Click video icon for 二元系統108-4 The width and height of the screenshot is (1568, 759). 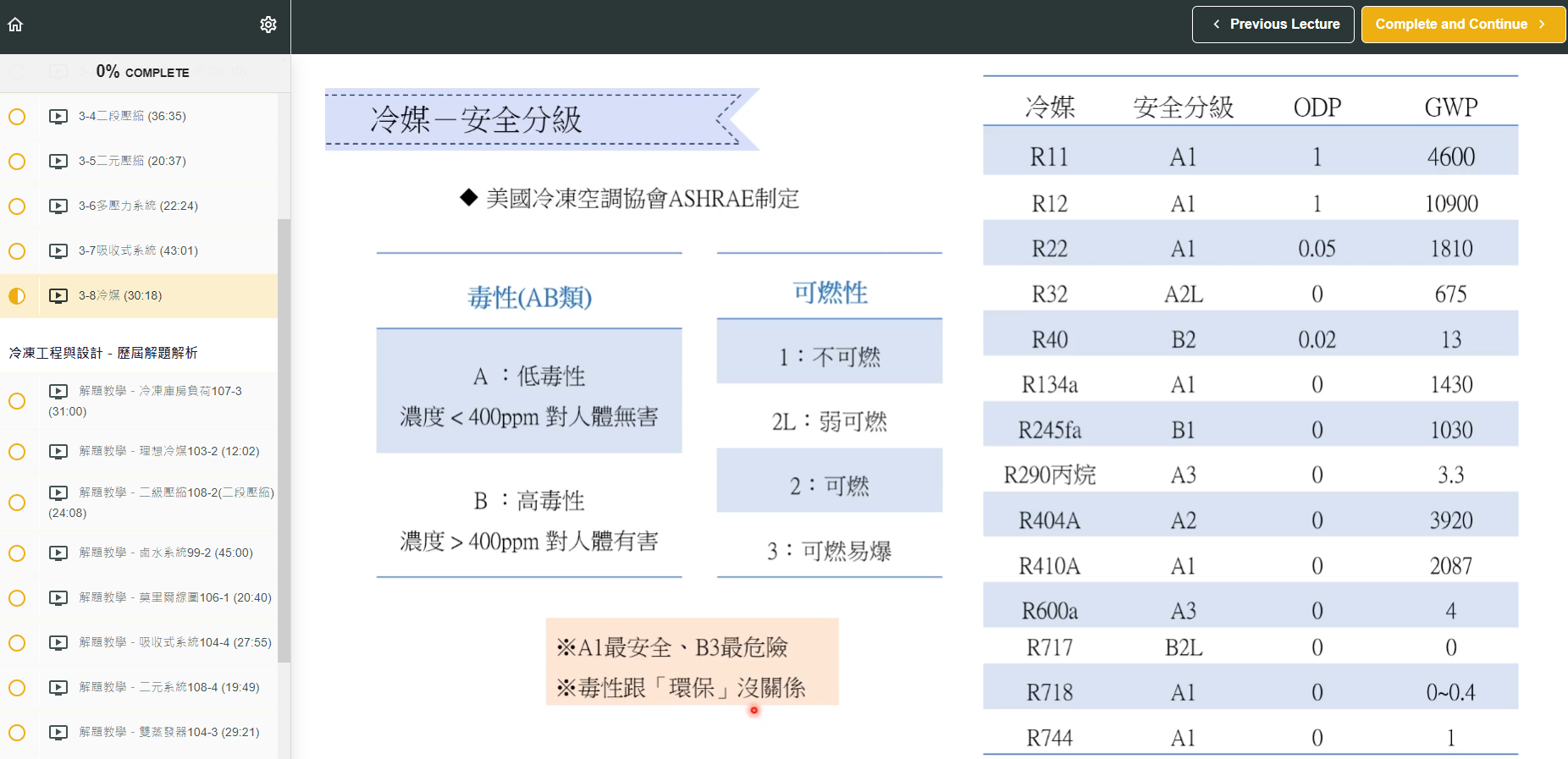pos(58,687)
